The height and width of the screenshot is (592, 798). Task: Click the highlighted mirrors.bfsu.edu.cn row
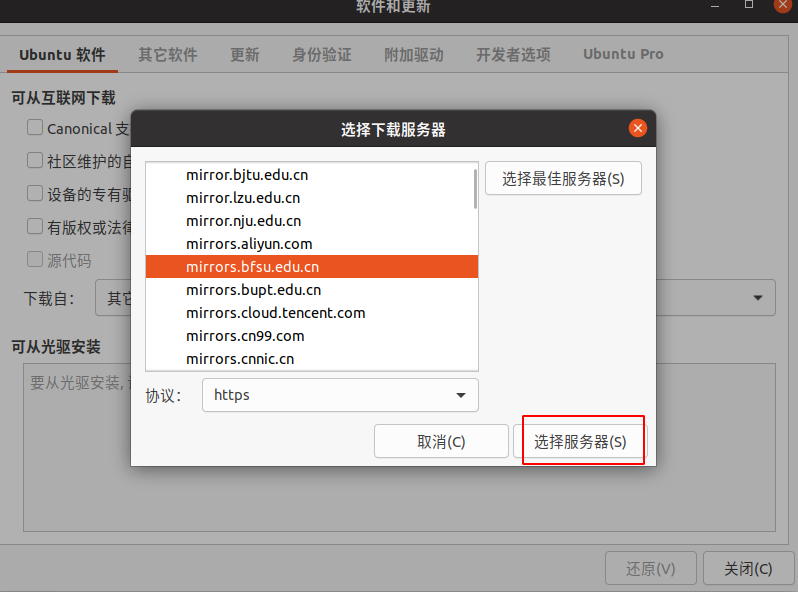point(311,267)
